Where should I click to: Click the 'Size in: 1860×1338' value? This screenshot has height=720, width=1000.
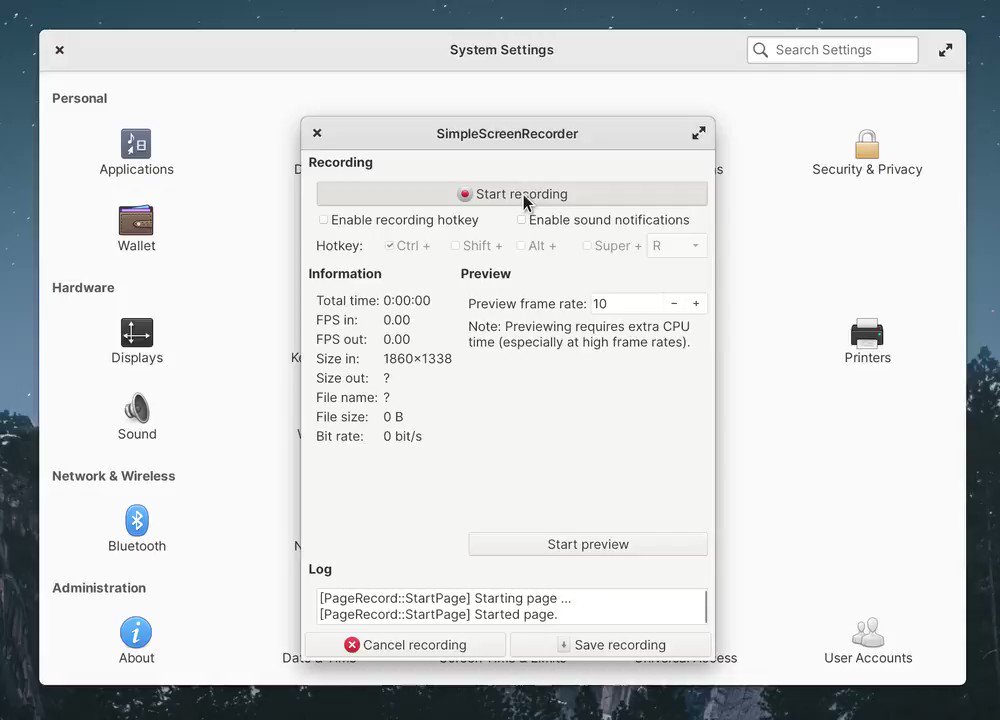417,358
